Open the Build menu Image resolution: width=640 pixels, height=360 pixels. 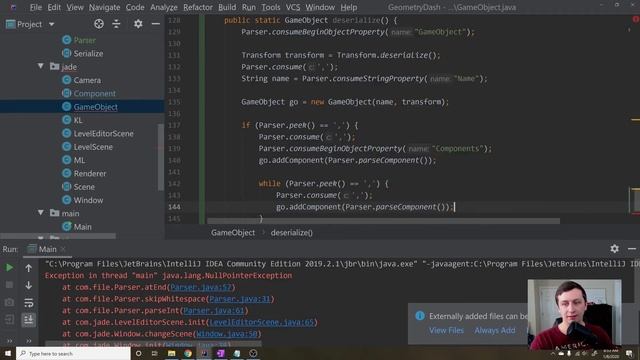[x=227, y=7]
